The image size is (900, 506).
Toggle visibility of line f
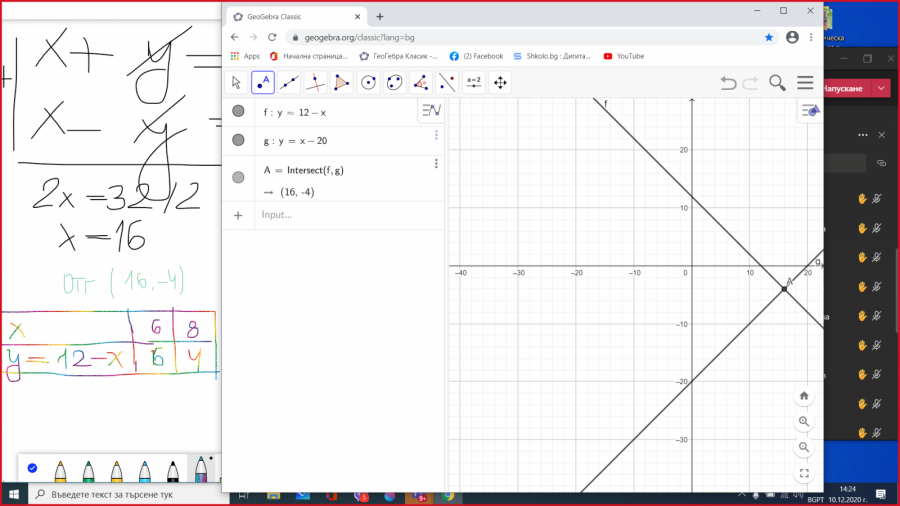tap(238, 111)
